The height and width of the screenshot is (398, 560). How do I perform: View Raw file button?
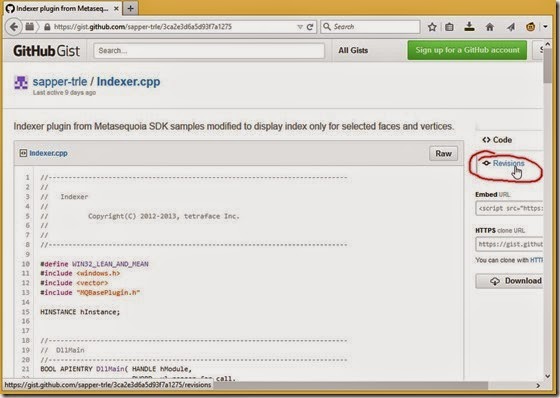(x=443, y=154)
